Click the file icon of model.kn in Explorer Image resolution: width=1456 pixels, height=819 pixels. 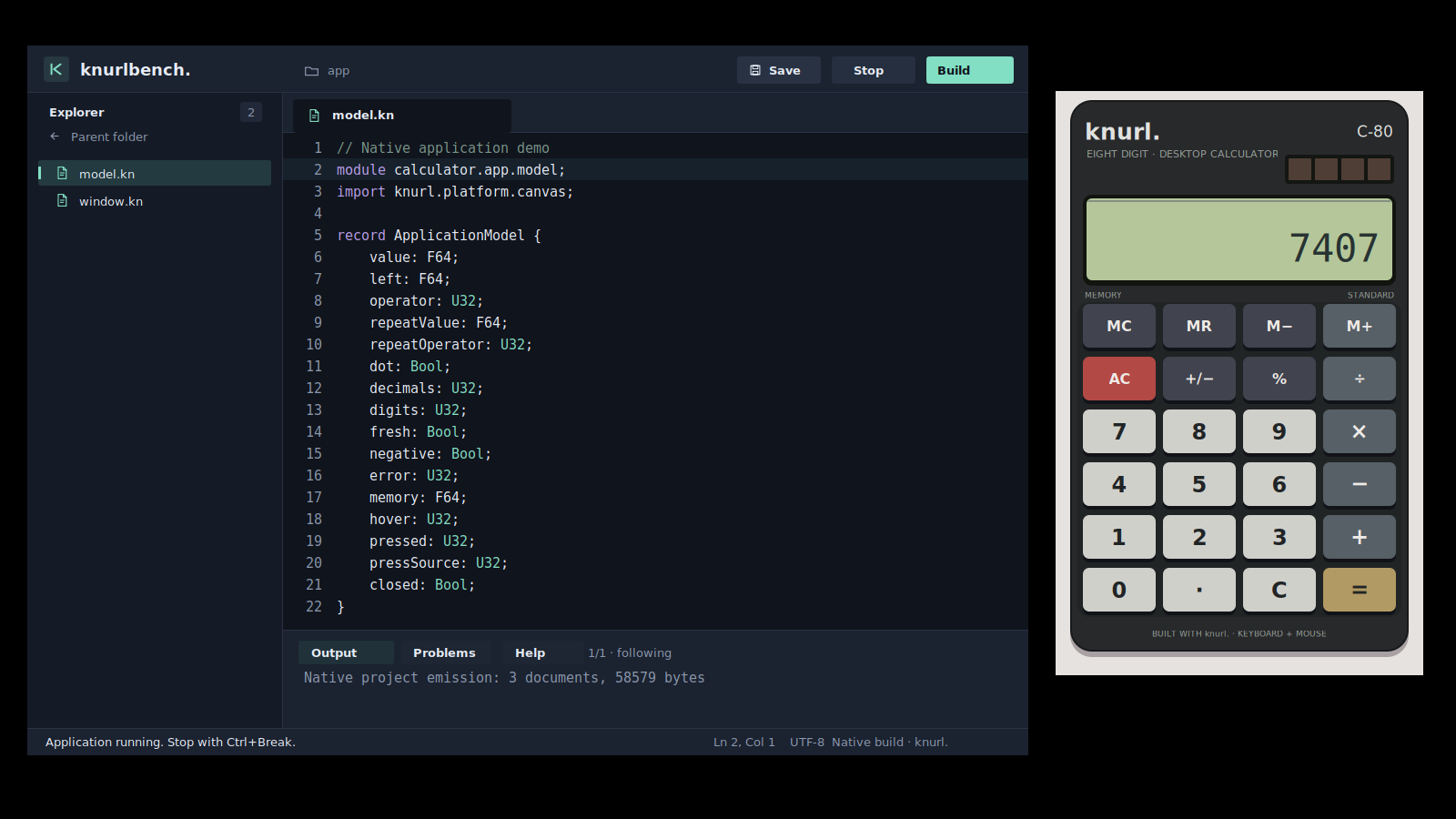coord(63,173)
